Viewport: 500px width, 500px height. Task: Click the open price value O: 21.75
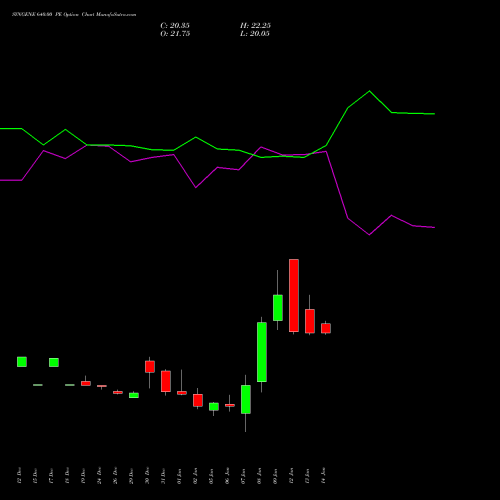click(175, 34)
